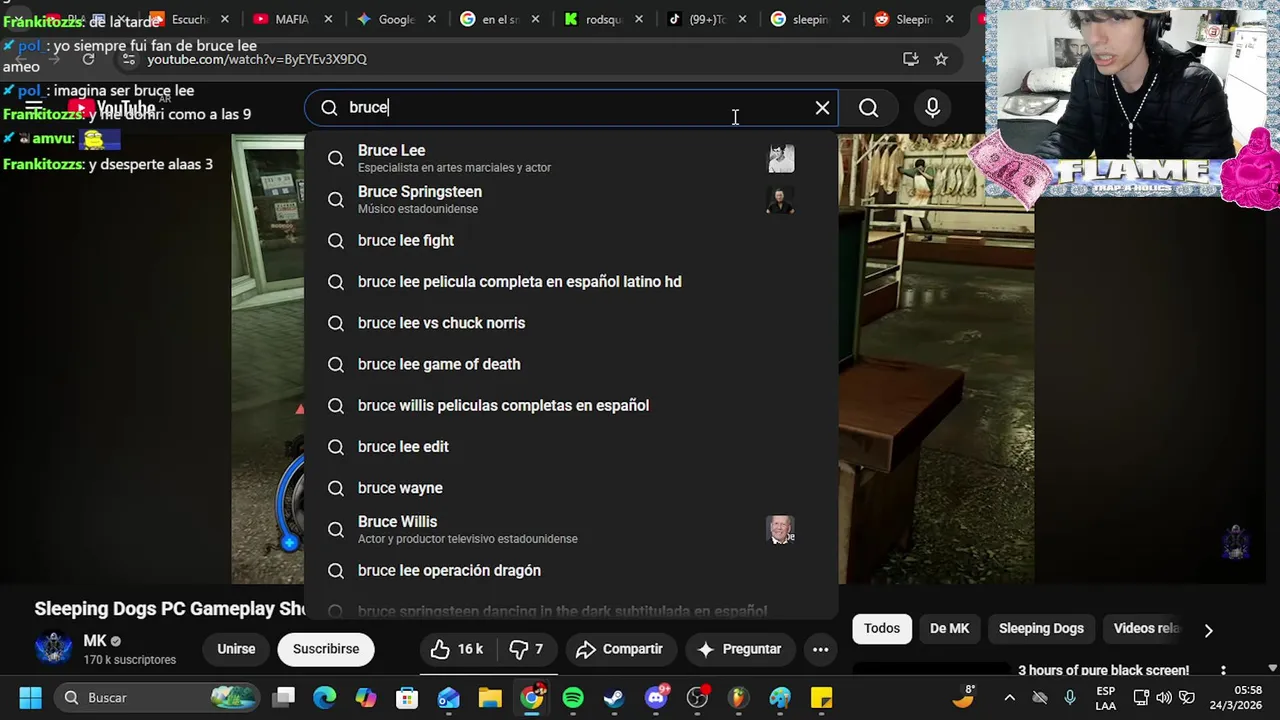Viewport: 1280px width, 720px height.
Task: Click the Bruce Springsteen thumbnail in suggestions
Action: tap(781, 199)
